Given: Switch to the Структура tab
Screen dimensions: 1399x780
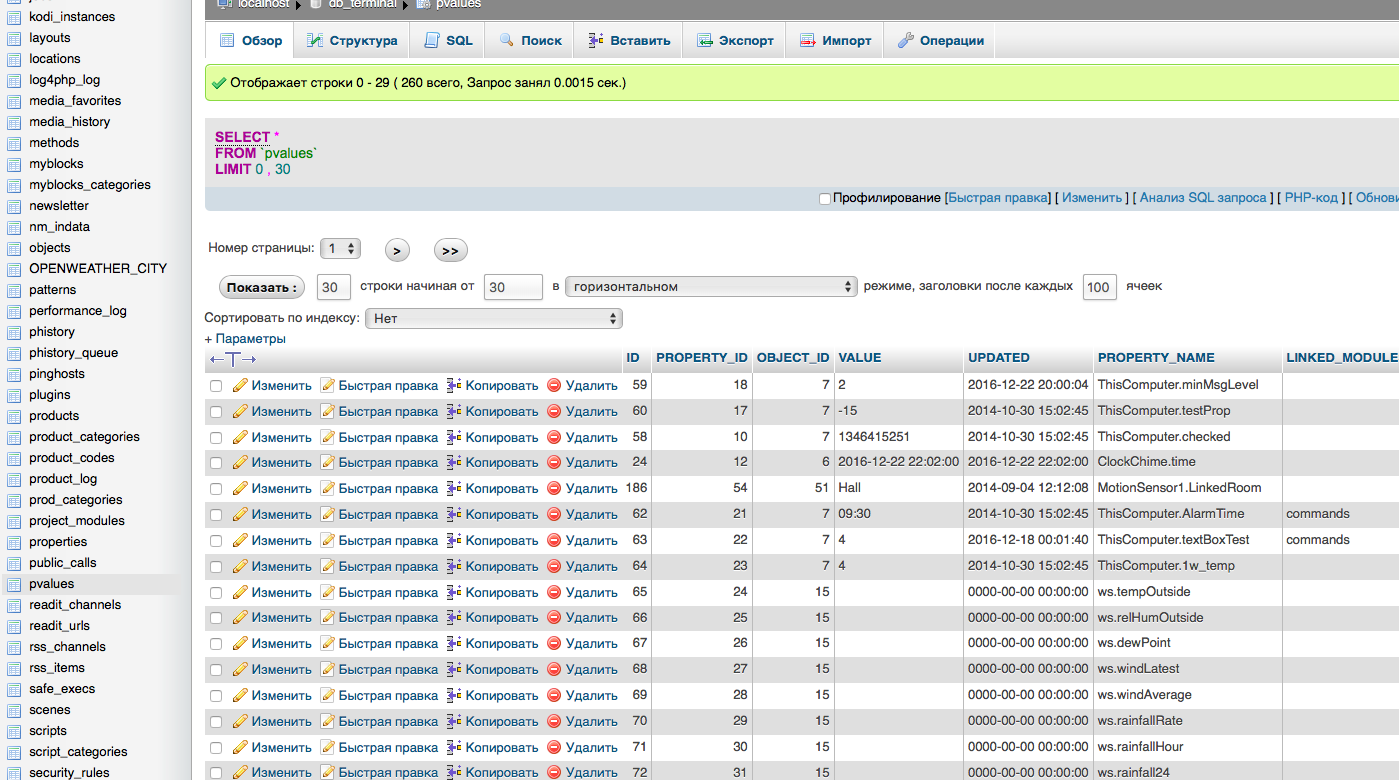Looking at the screenshot, I should point(352,41).
